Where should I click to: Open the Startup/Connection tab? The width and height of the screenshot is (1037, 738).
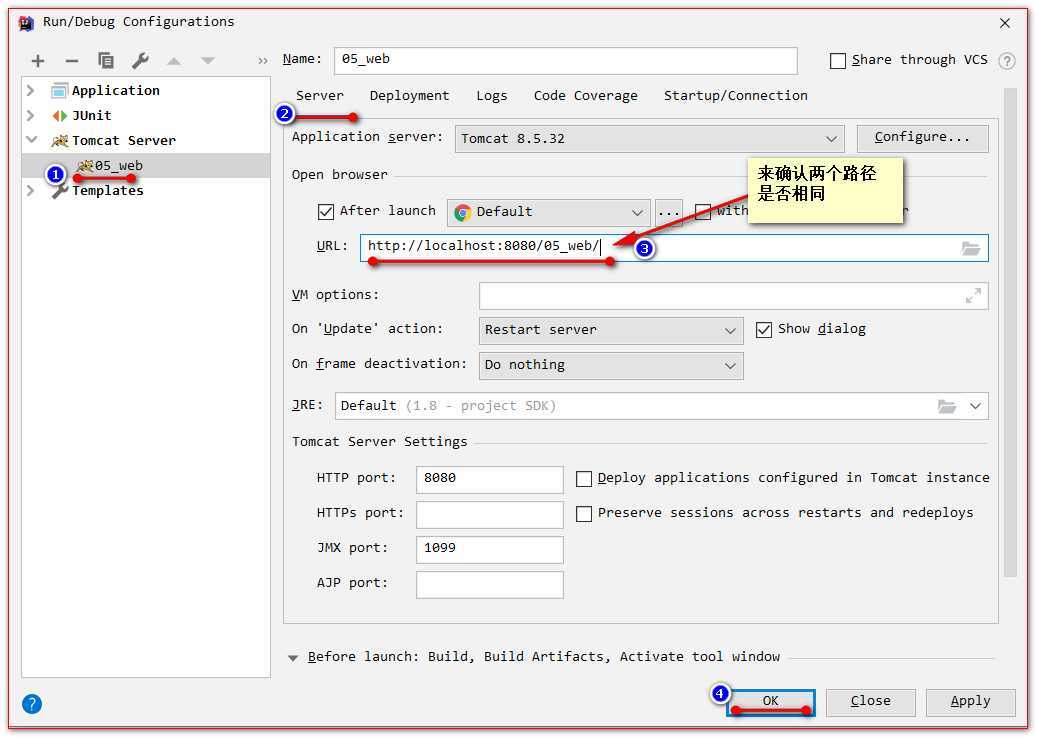coord(735,96)
